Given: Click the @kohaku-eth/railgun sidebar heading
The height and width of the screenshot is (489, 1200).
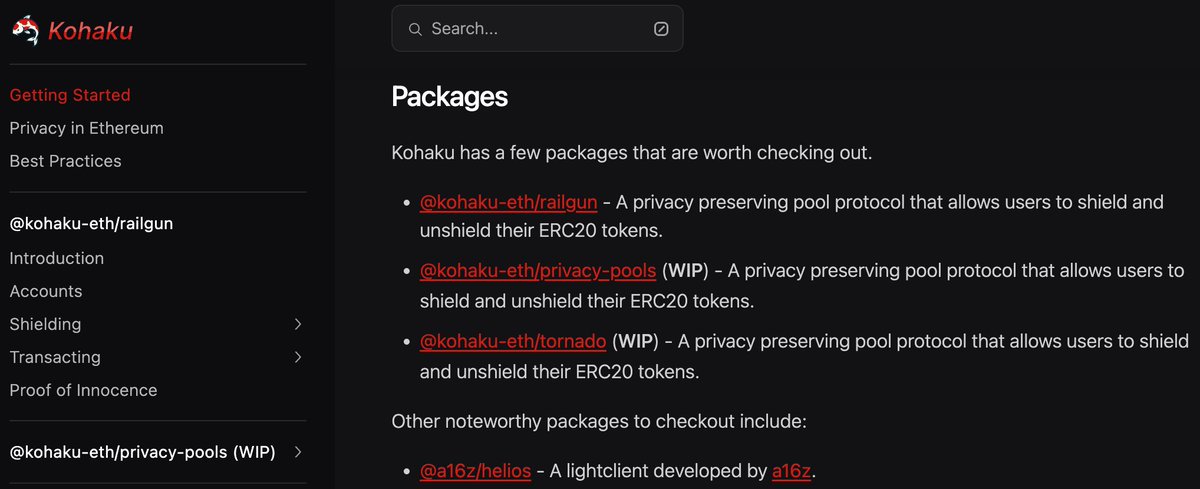Looking at the screenshot, I should click(x=91, y=224).
